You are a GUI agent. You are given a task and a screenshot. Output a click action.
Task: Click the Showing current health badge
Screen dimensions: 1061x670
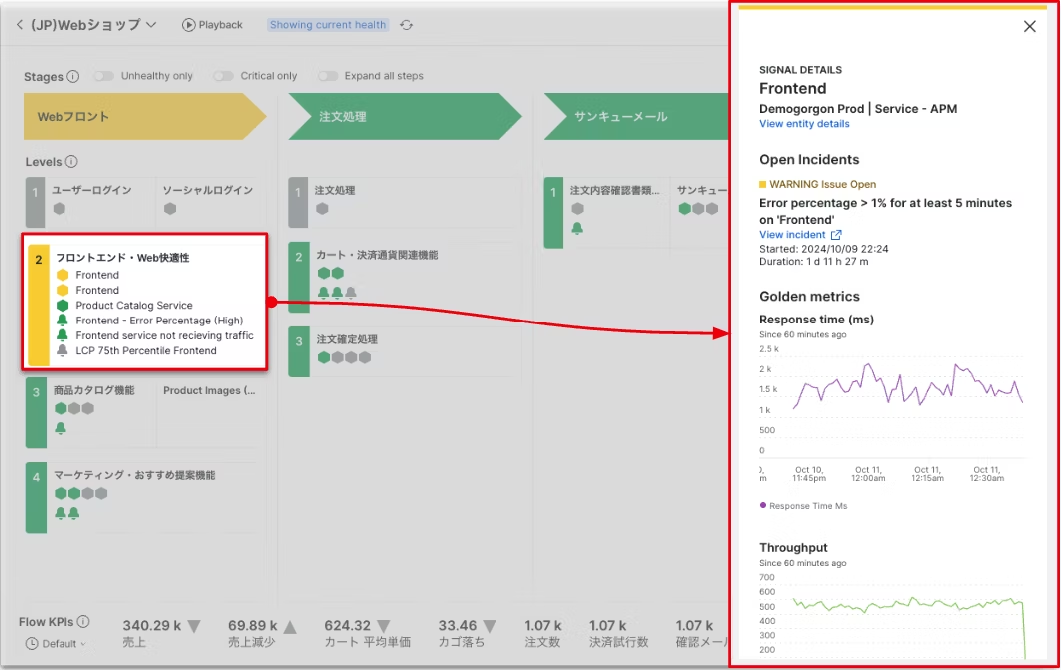pyautogui.click(x=328, y=25)
